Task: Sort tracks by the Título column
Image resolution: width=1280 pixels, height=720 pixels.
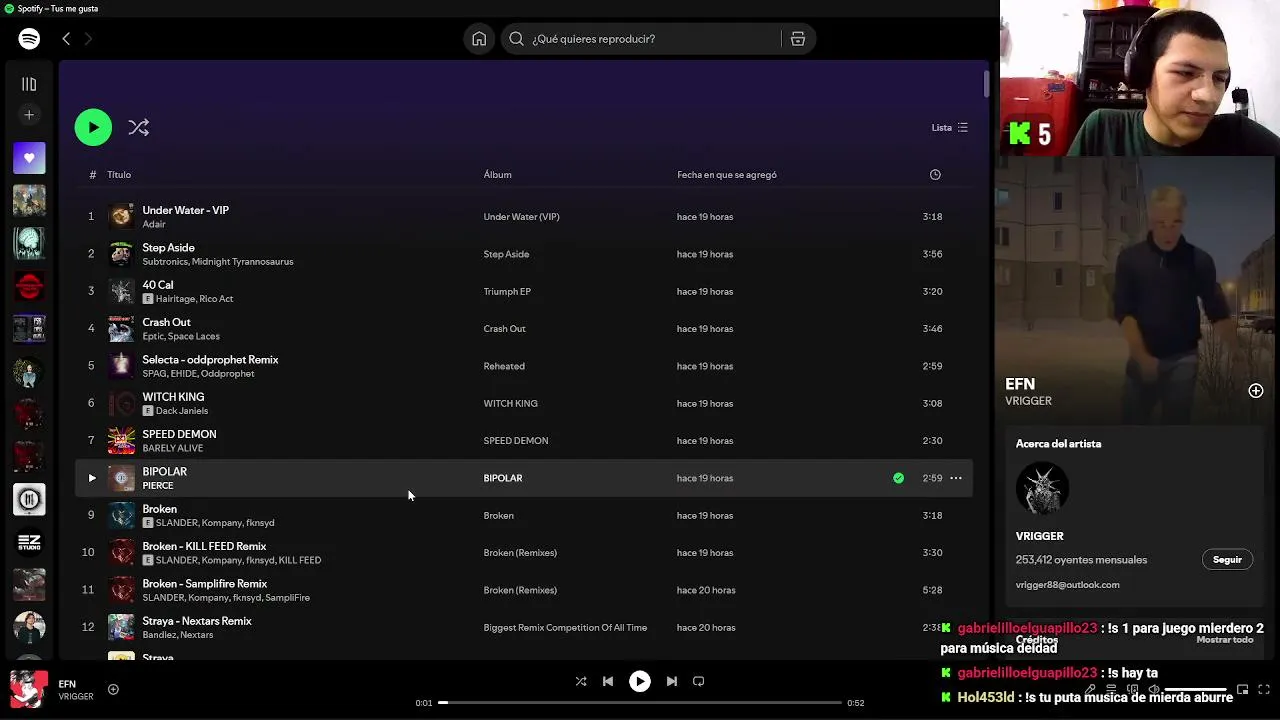Action: click(119, 175)
